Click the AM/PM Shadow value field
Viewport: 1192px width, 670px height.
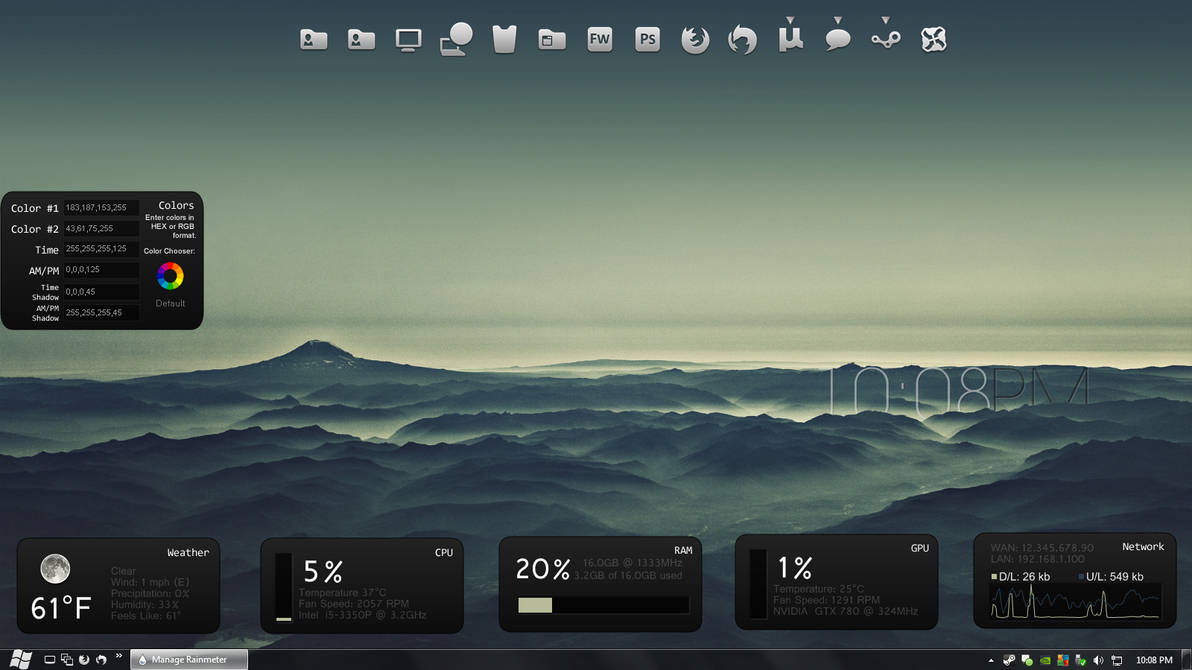tap(100, 313)
